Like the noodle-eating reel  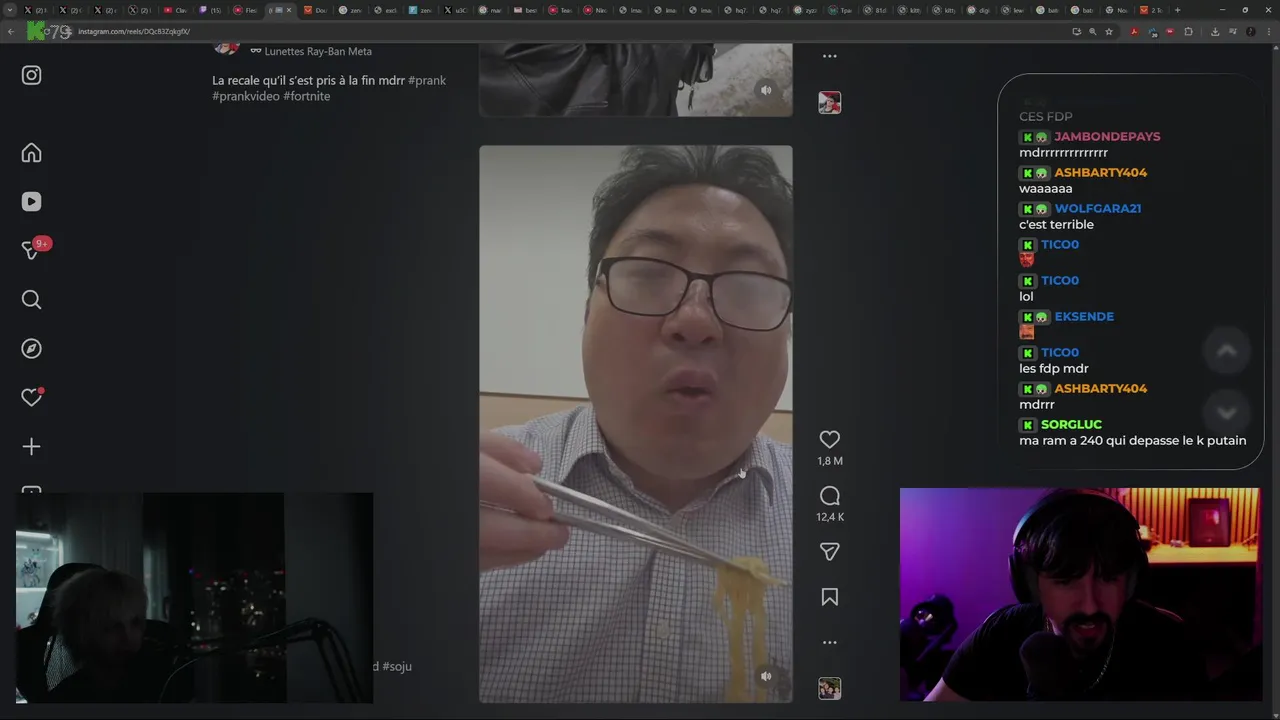click(829, 439)
